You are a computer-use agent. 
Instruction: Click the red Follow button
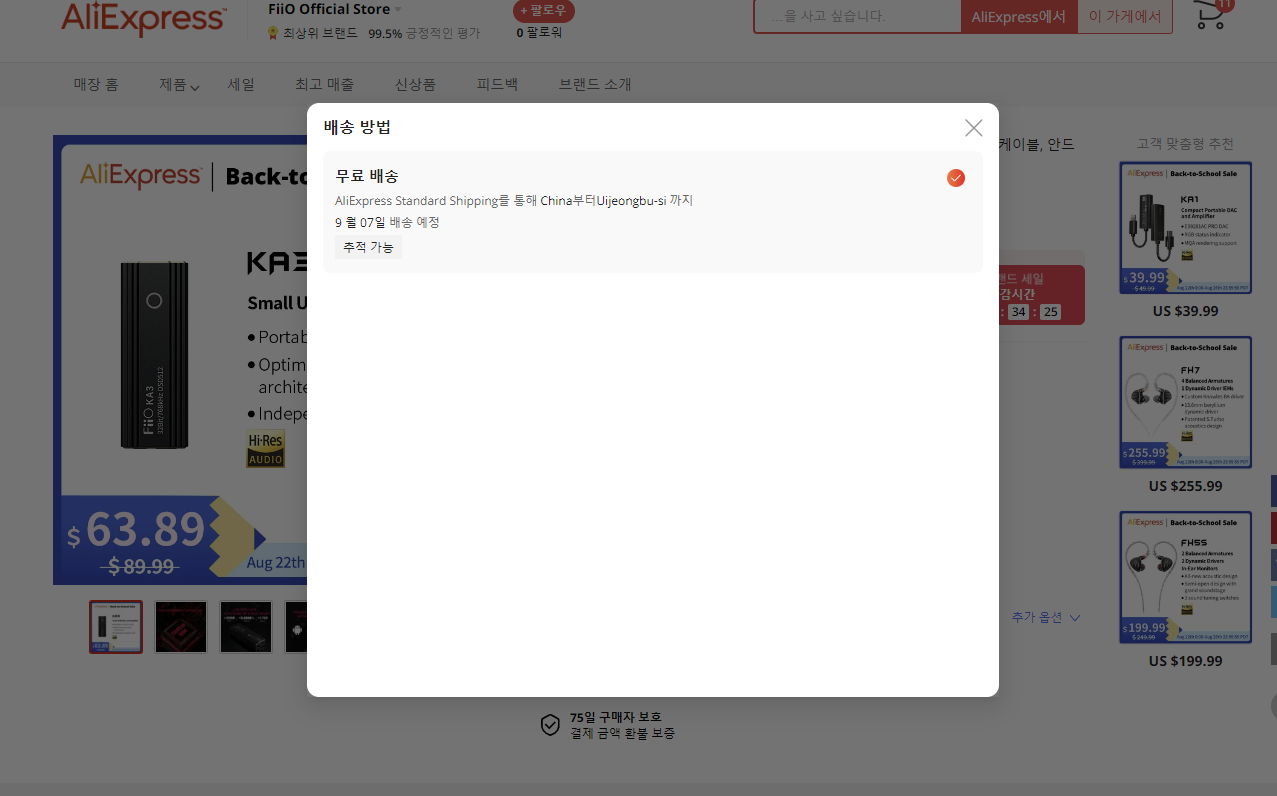coord(543,11)
